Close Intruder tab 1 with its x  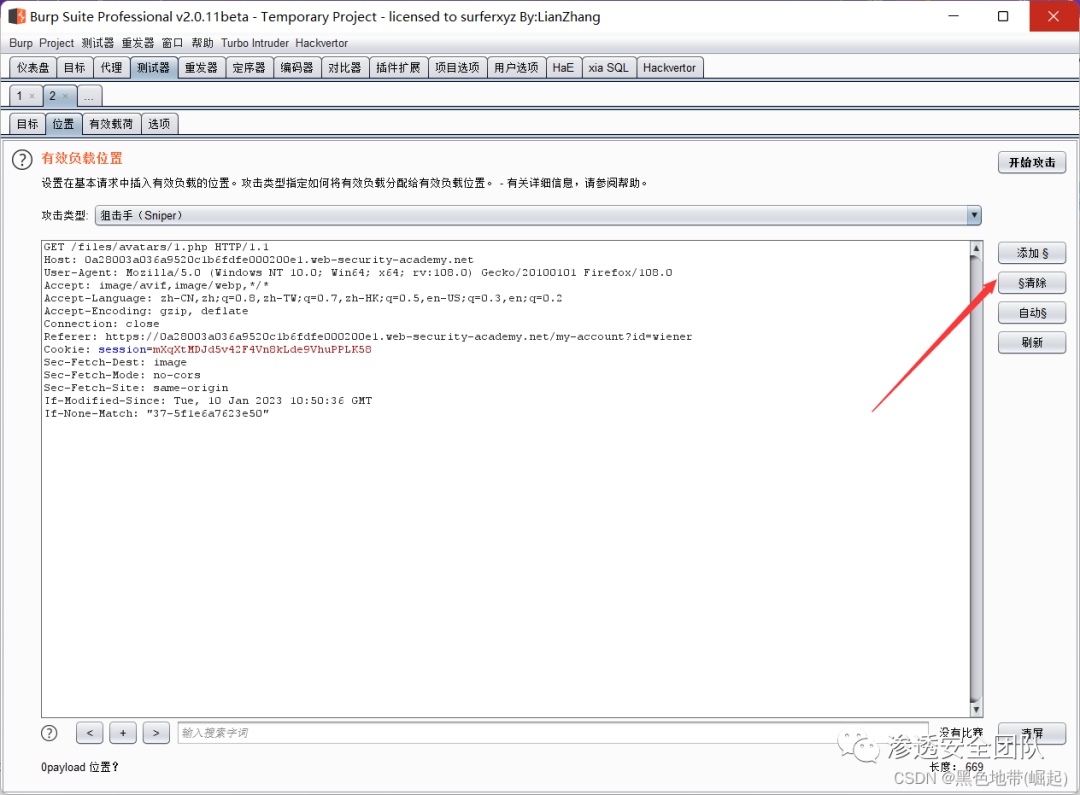coord(32,96)
